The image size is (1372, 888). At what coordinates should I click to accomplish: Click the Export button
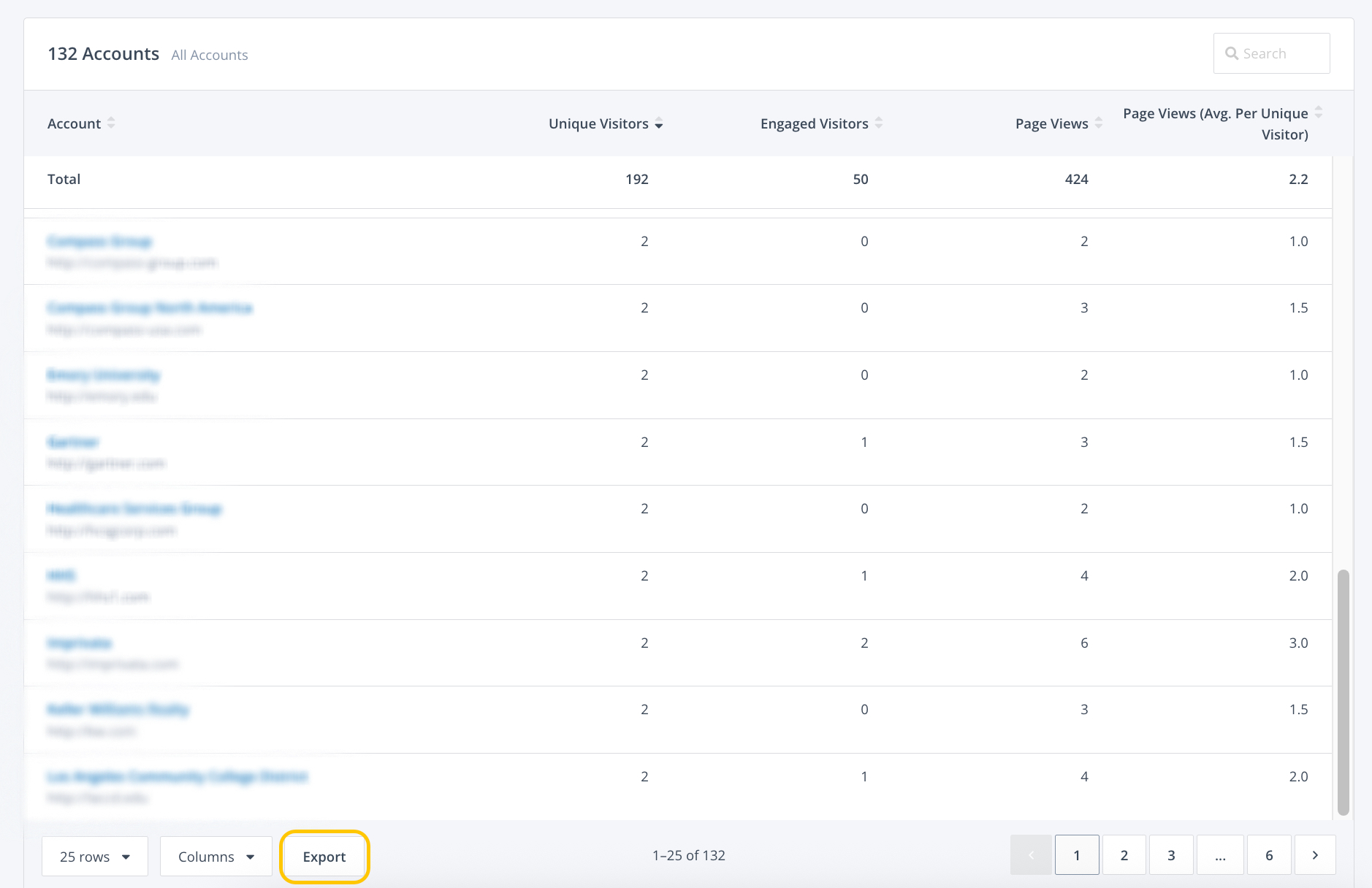coord(324,857)
